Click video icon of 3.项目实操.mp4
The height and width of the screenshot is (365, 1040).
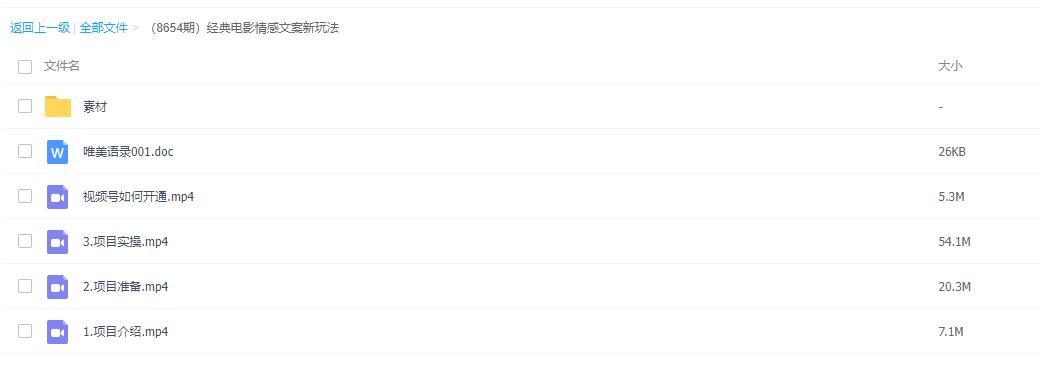[x=58, y=242]
